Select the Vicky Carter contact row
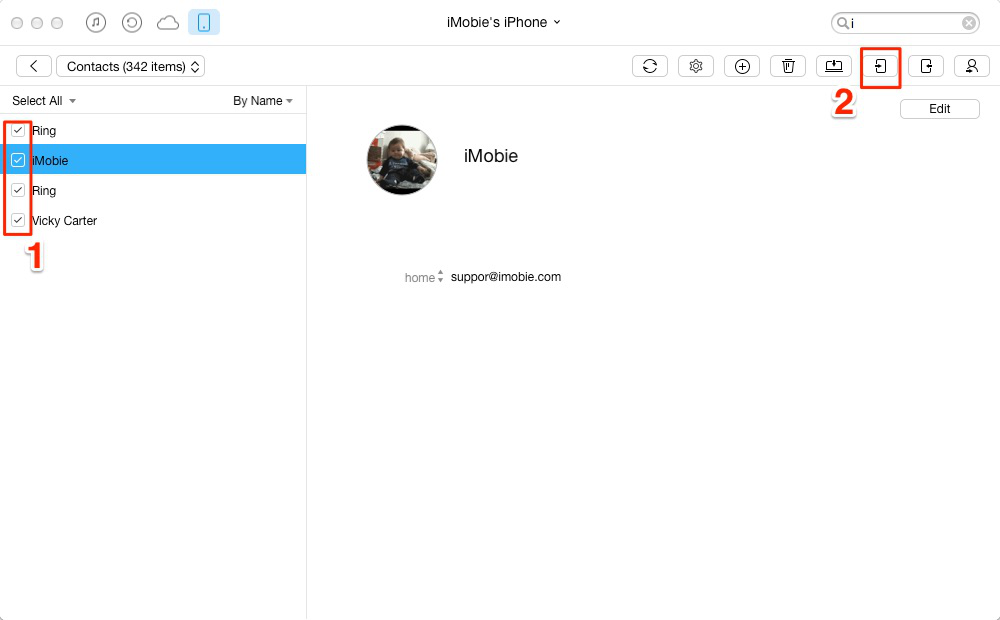This screenshot has height=620, width=1000. click(153, 221)
